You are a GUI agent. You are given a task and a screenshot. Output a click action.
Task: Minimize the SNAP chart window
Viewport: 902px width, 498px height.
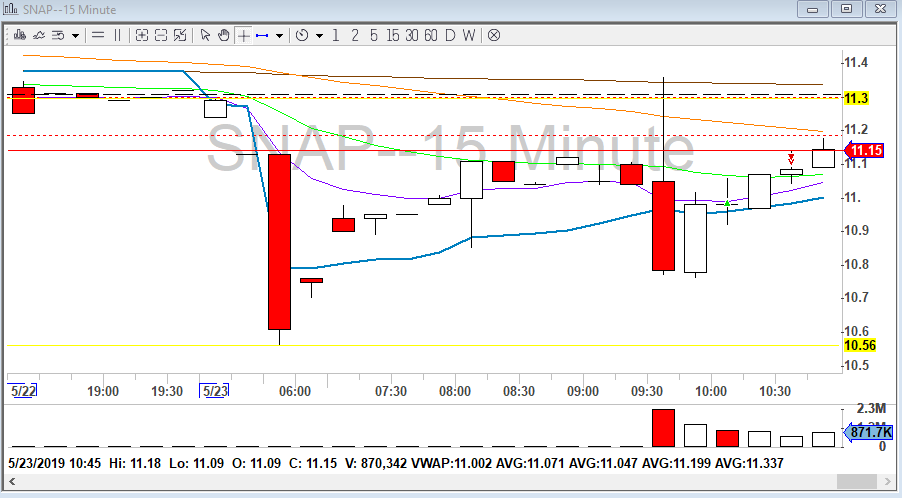click(813, 9)
